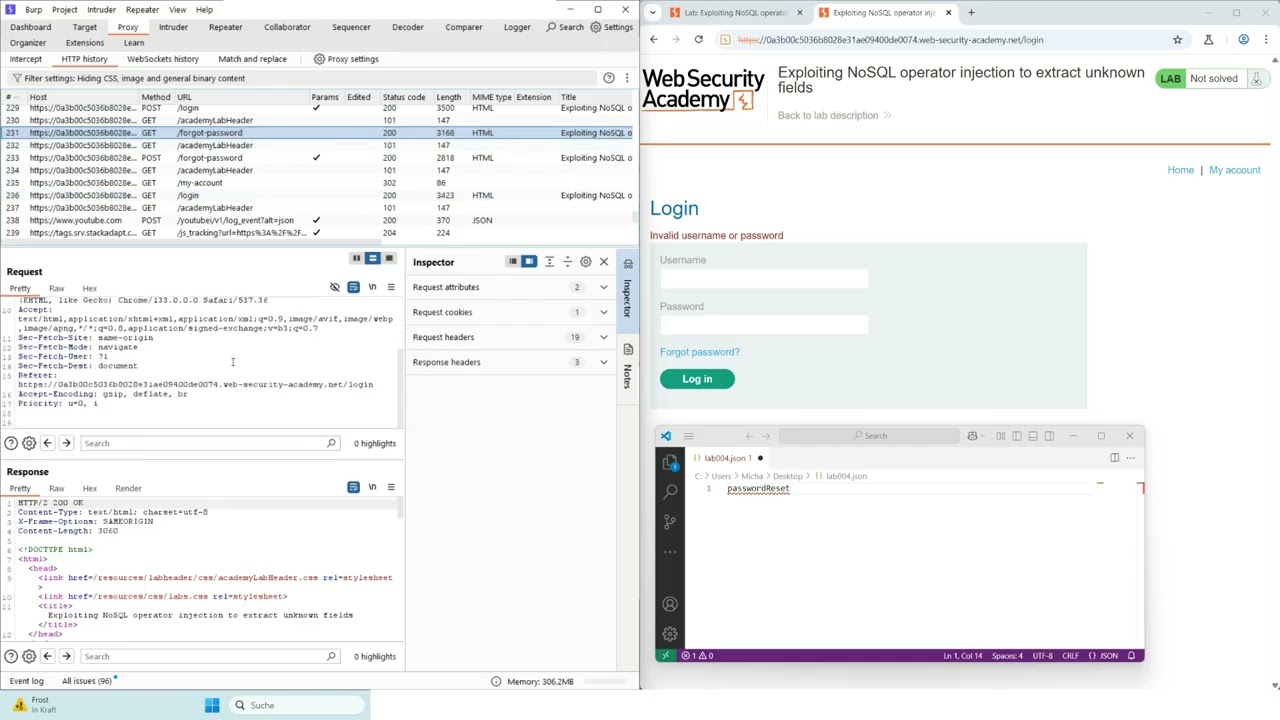Open VS Code Explorer view
The width and height of the screenshot is (1280, 720).
[670, 462]
